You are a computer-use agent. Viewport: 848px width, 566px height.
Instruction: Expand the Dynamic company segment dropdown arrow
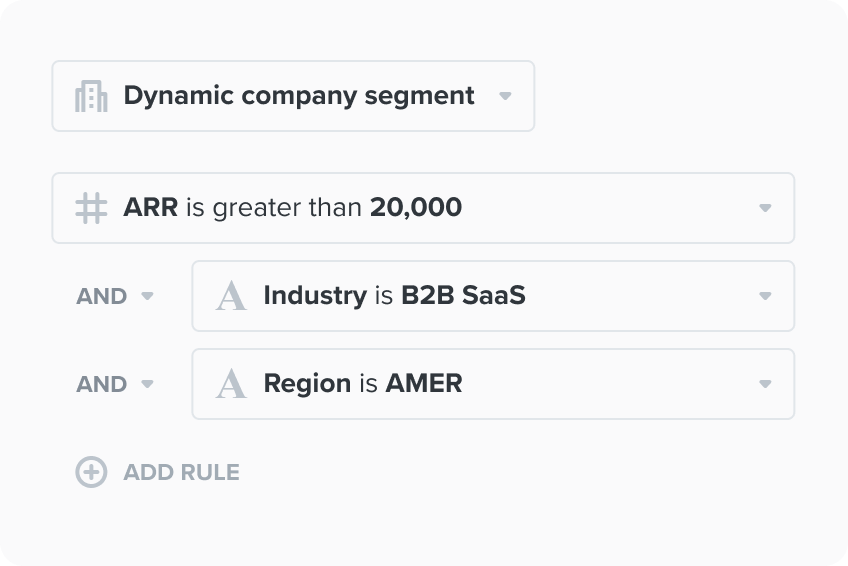pyautogui.click(x=505, y=96)
